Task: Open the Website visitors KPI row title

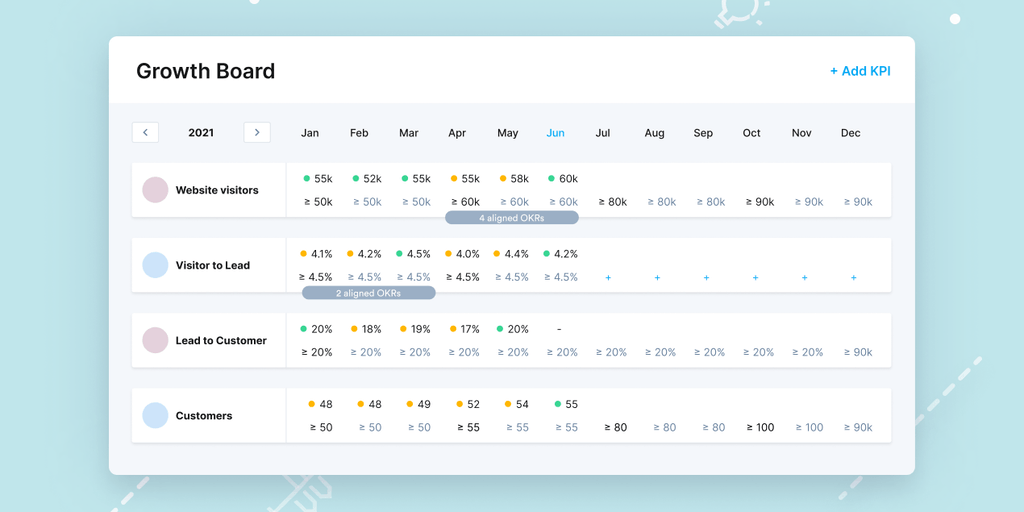Action: coord(217,190)
